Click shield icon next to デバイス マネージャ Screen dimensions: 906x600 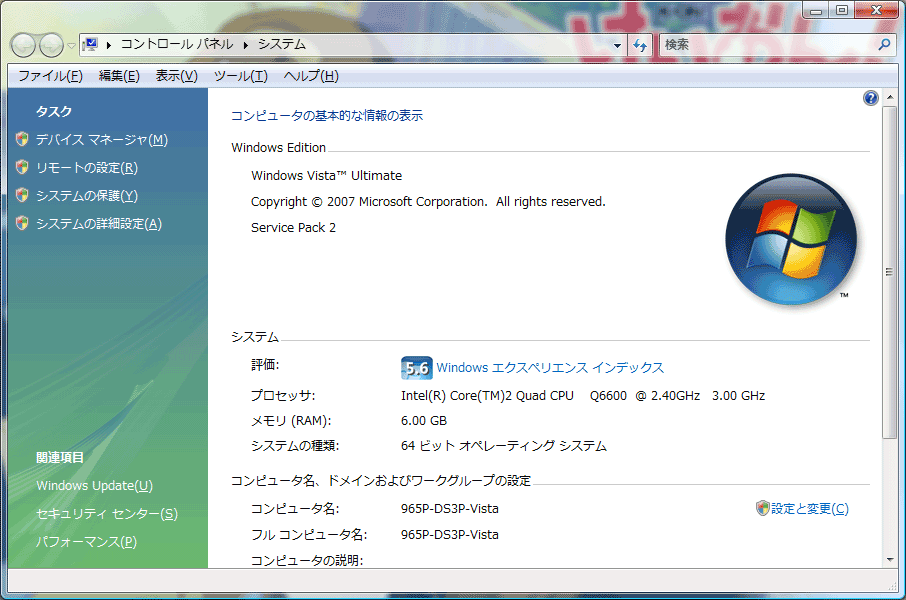pyautogui.click(x=22, y=139)
